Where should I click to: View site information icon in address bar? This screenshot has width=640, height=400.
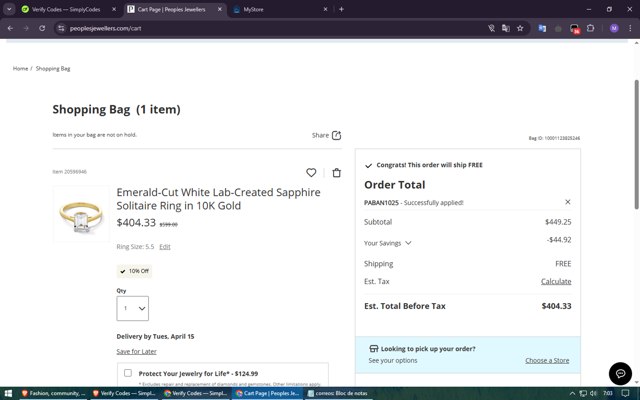point(61,28)
